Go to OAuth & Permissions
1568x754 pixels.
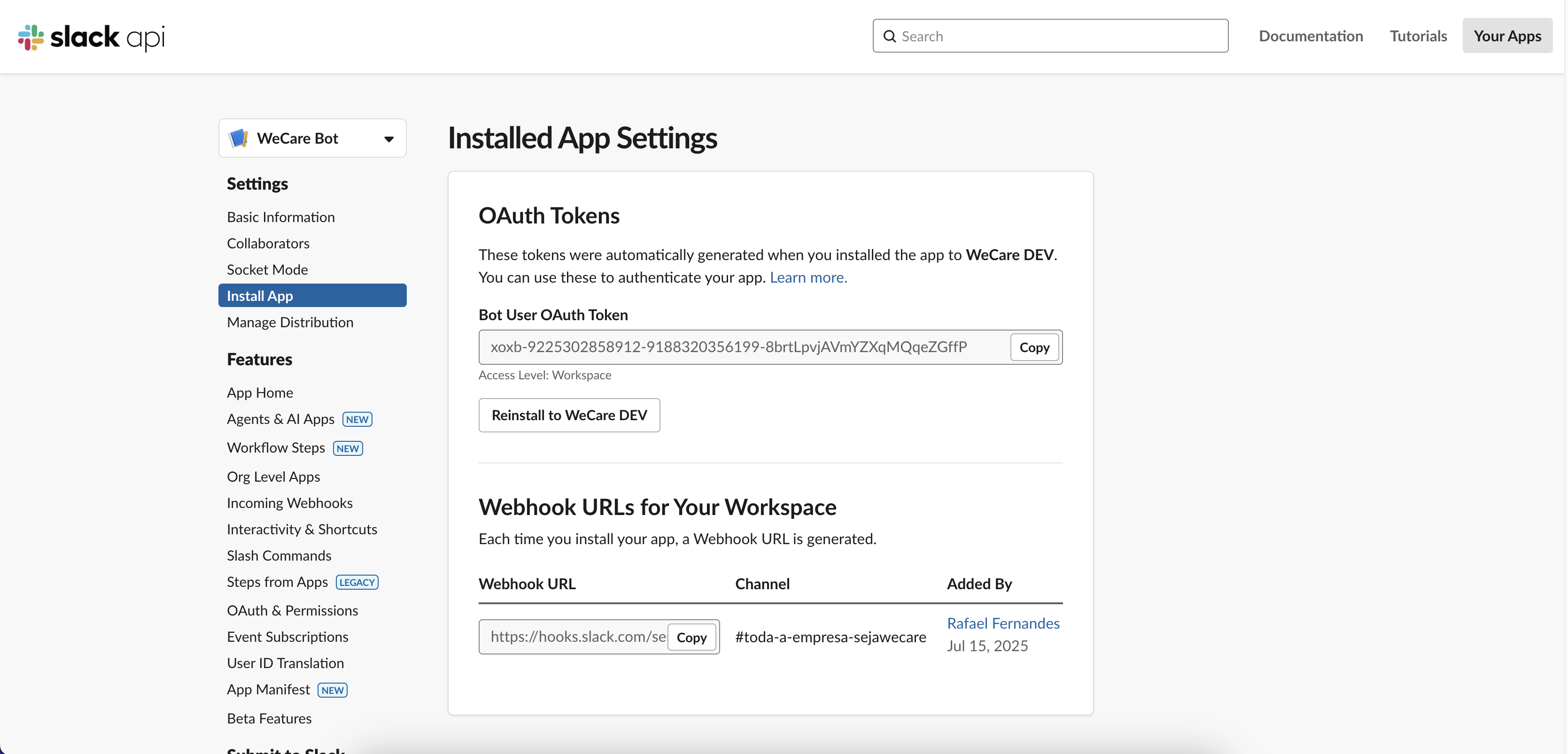[x=292, y=610]
